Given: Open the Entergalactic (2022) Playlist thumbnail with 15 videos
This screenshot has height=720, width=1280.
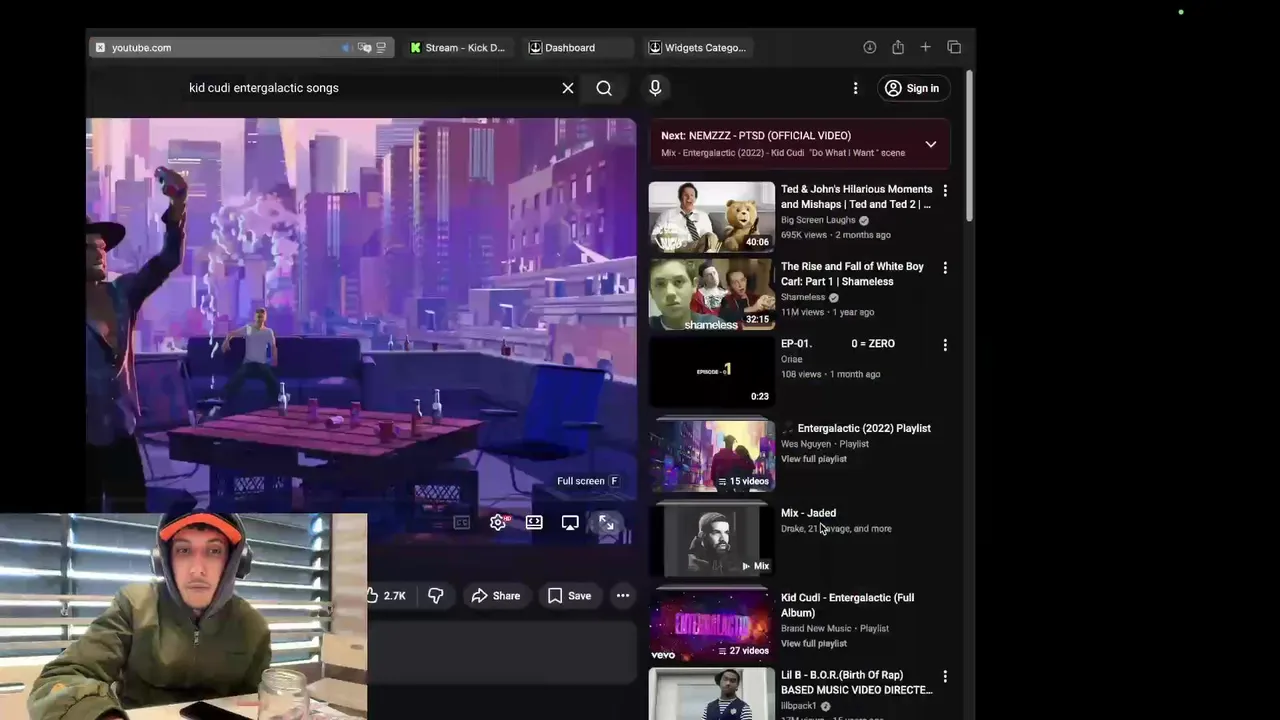Looking at the screenshot, I should (x=711, y=456).
